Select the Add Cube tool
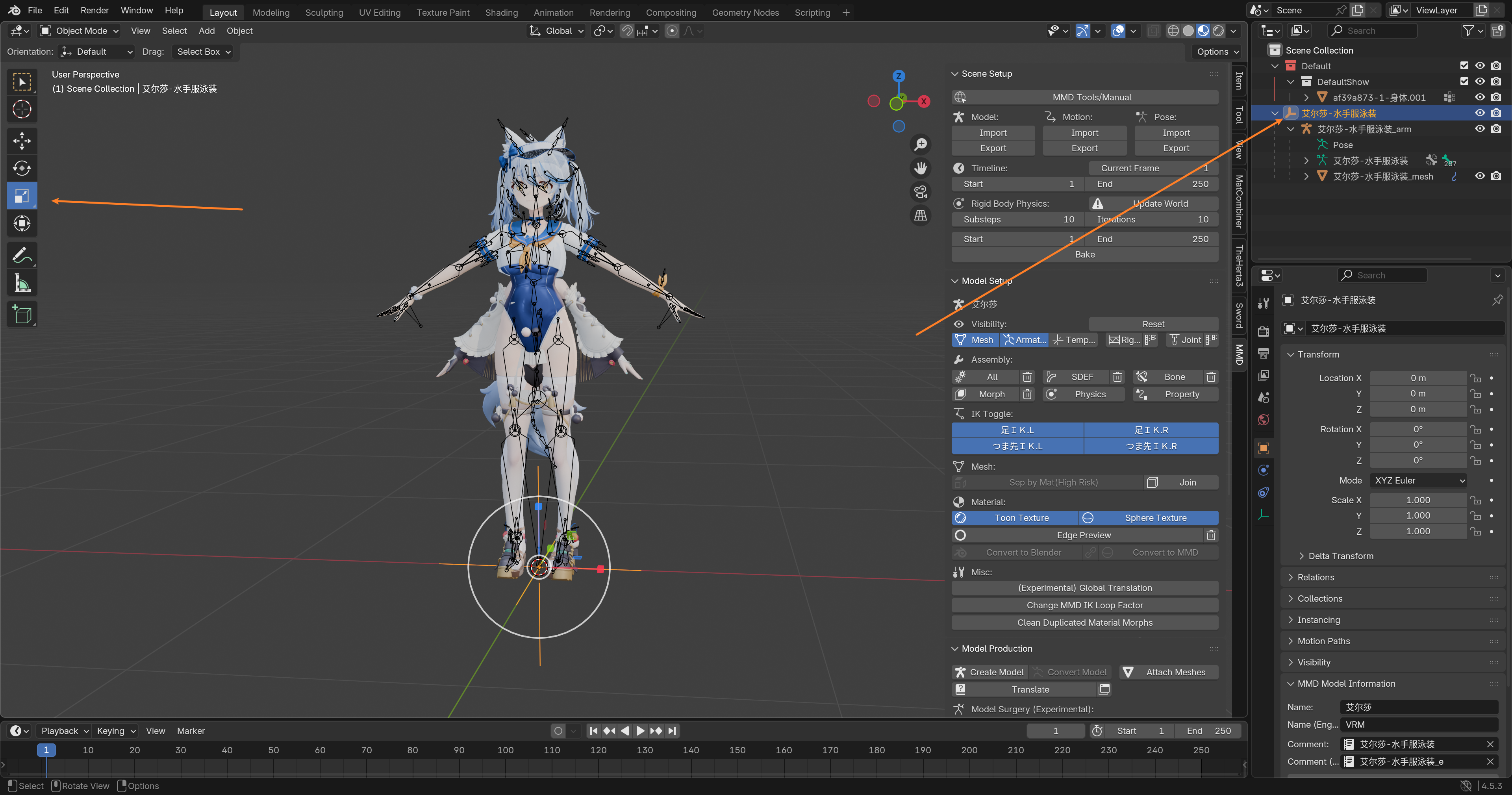This screenshot has height=795, width=1512. (x=22, y=315)
